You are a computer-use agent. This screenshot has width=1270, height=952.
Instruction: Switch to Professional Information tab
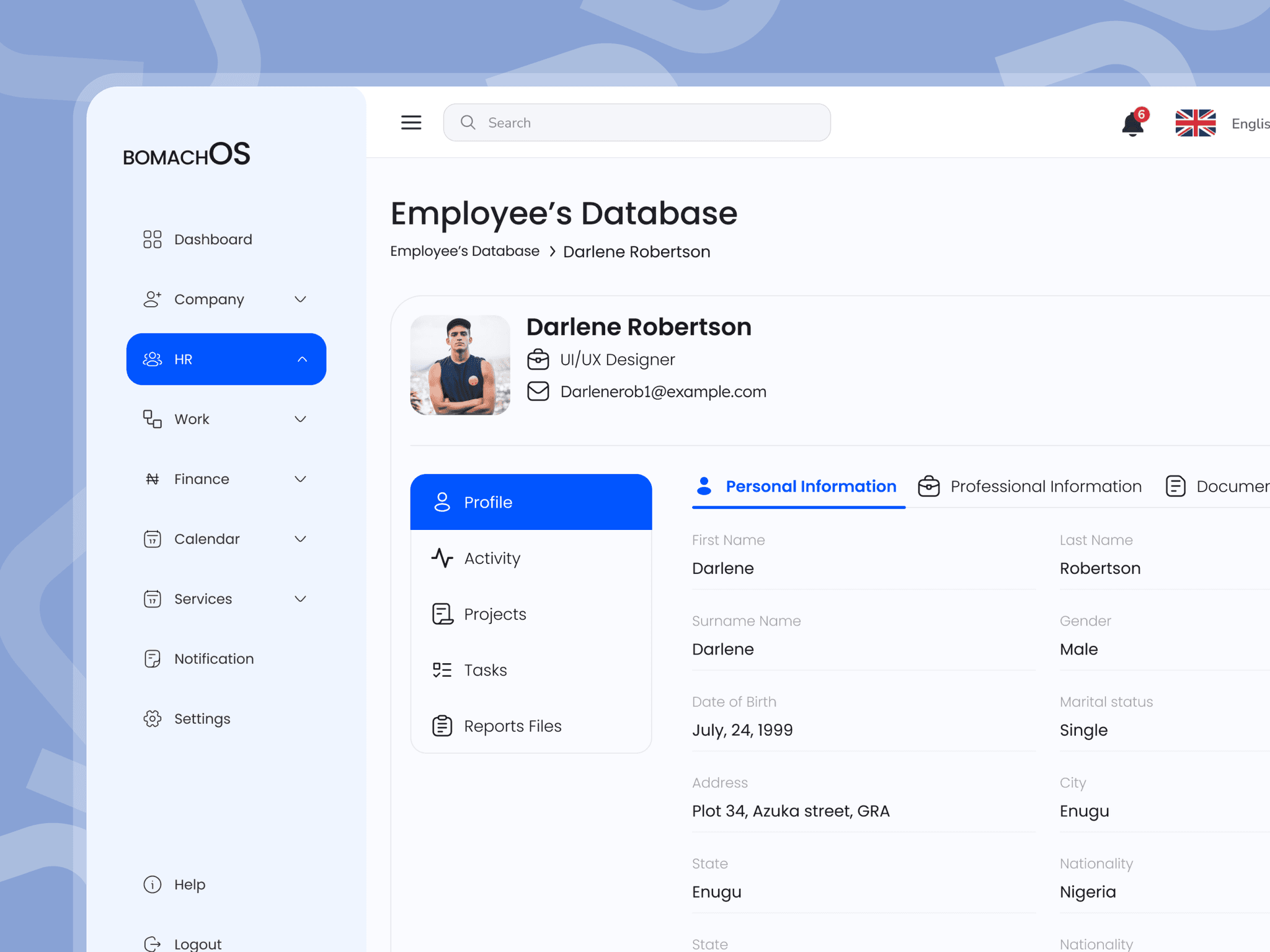pos(1029,487)
